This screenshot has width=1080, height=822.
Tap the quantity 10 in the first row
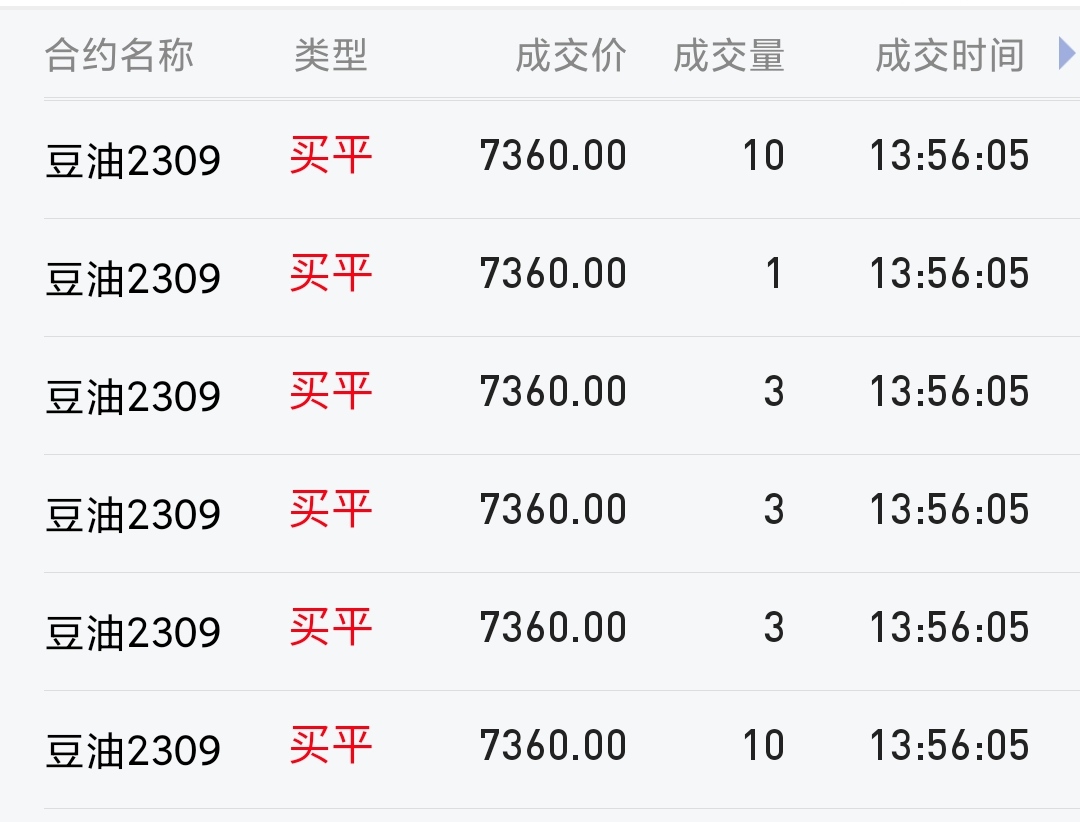763,155
